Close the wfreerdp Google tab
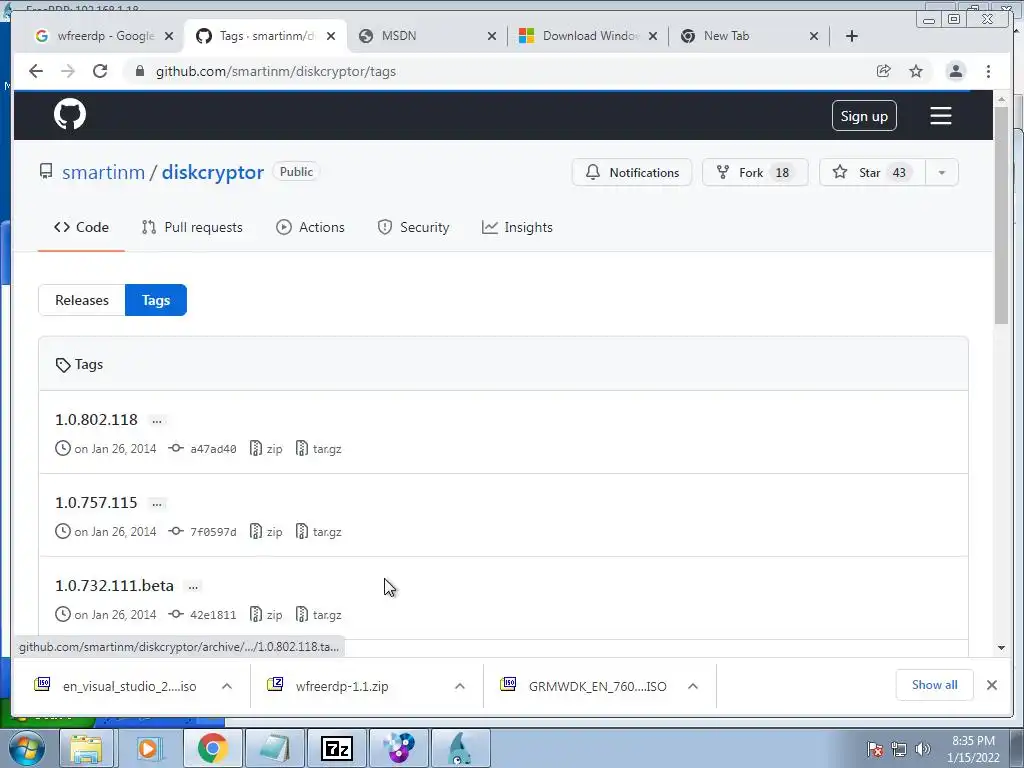The width and height of the screenshot is (1024, 768). pos(168,36)
